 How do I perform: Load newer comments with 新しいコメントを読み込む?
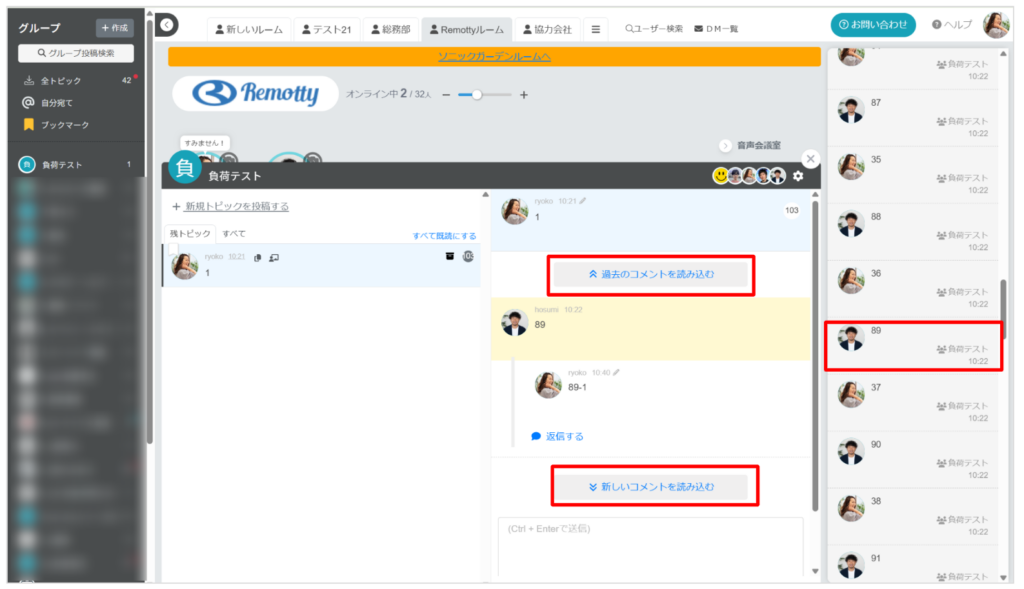coord(651,487)
